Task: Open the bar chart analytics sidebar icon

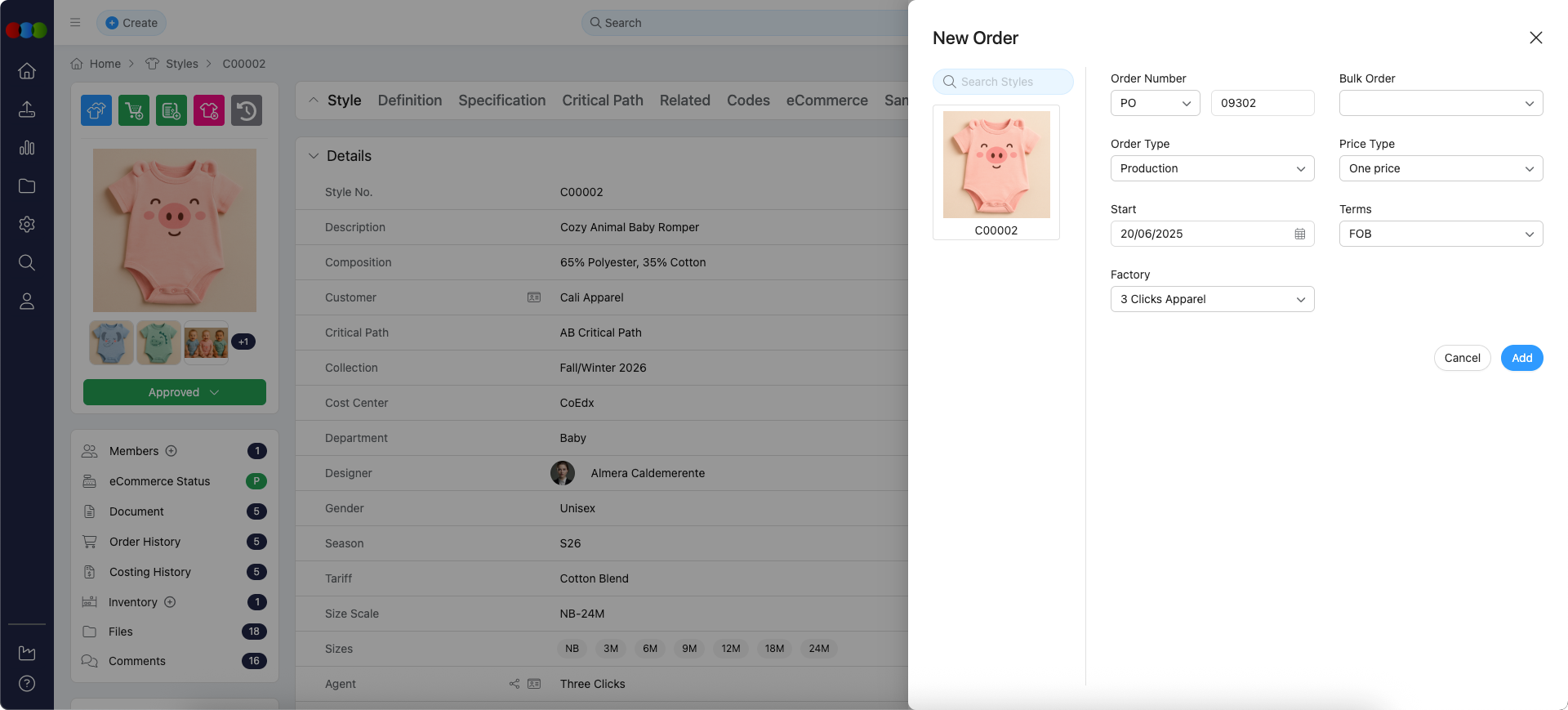Action: pos(27,148)
